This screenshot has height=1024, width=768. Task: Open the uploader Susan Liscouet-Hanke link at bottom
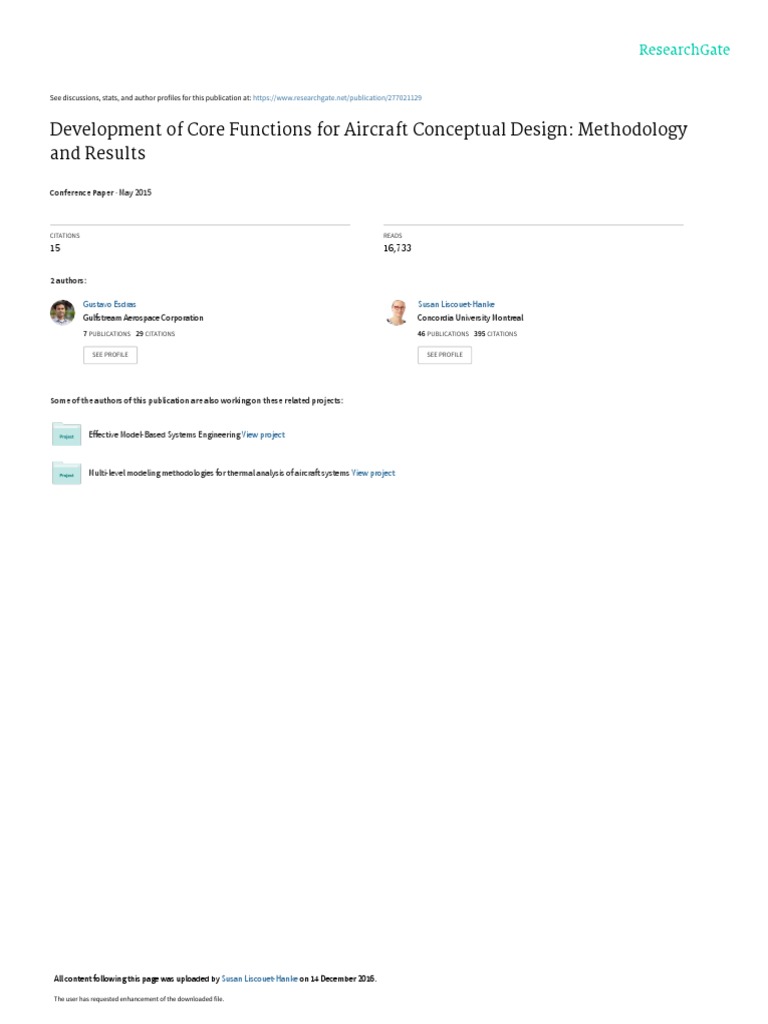pyautogui.click(x=259, y=979)
